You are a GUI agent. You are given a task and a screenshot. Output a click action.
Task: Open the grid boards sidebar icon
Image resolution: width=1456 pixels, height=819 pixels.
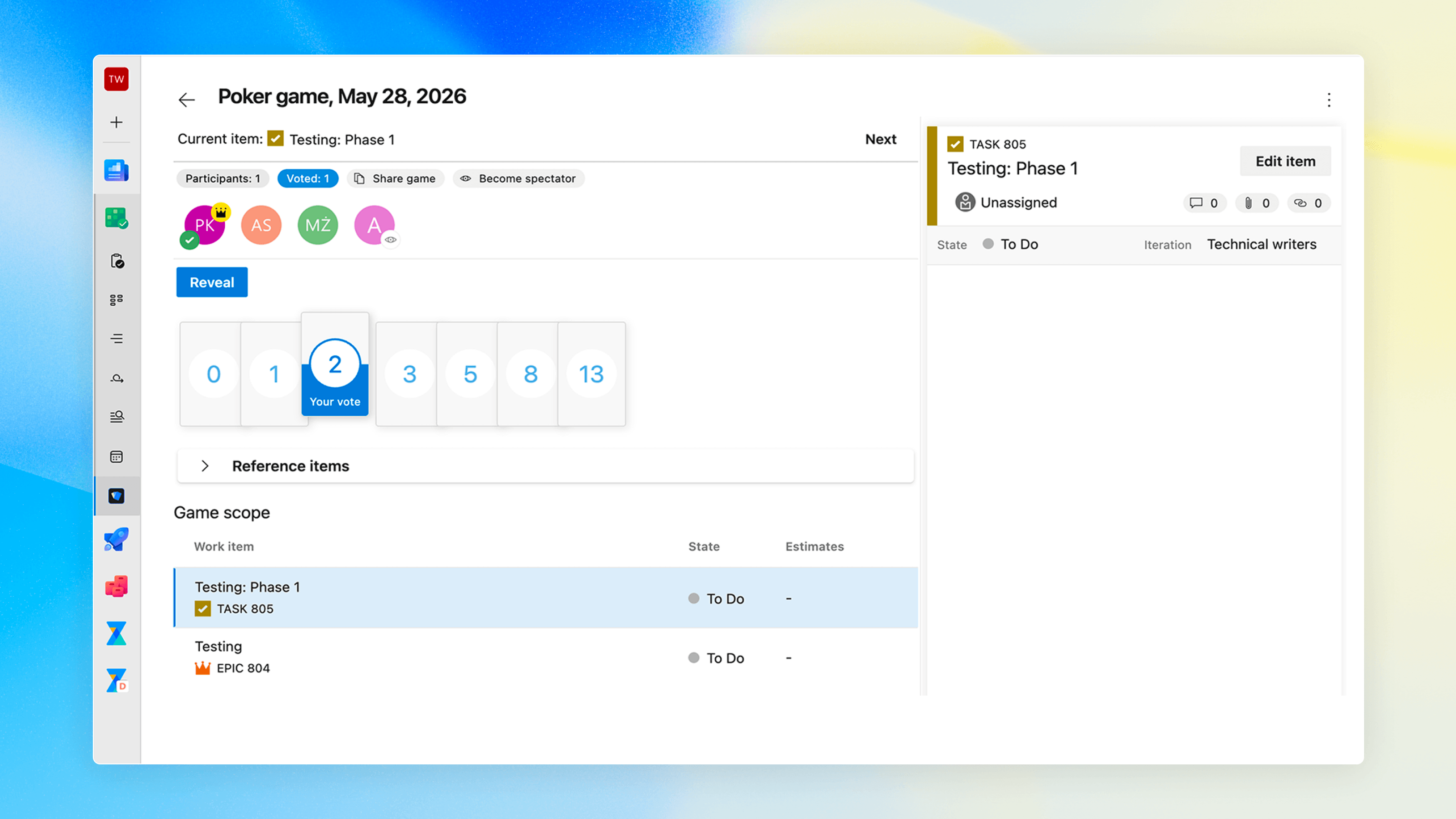tap(116, 299)
